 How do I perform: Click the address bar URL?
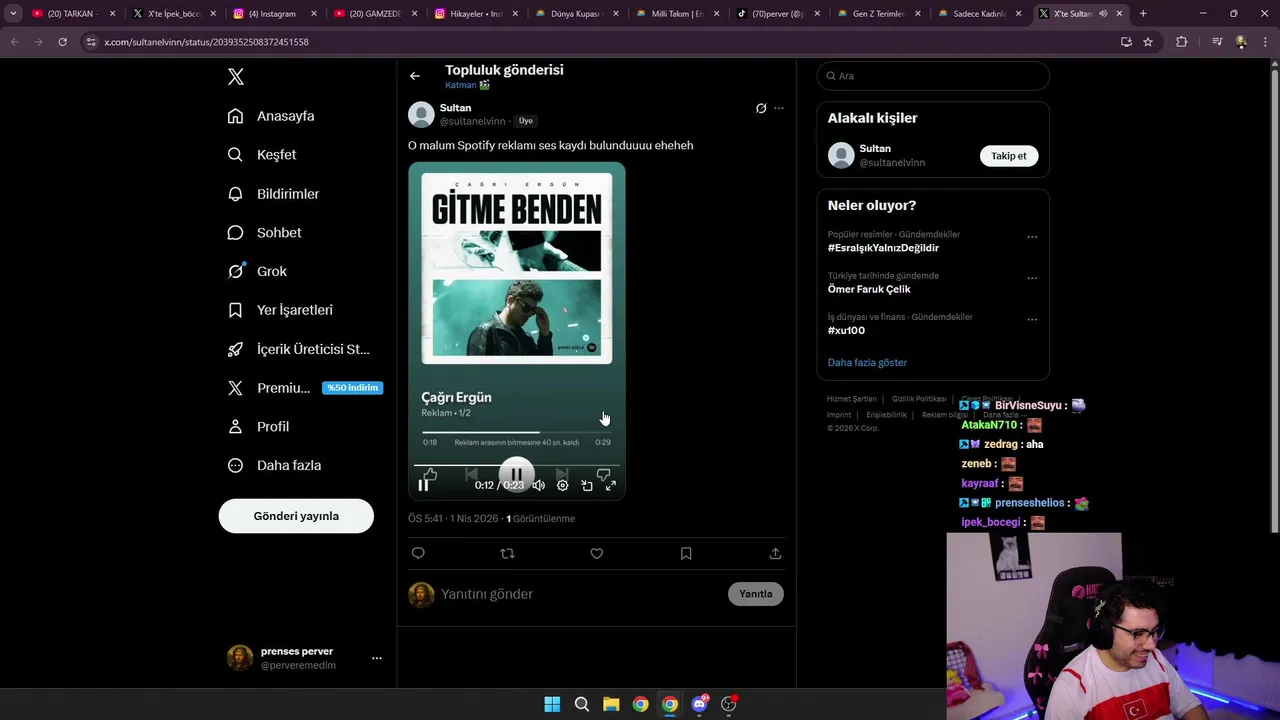pos(206,42)
